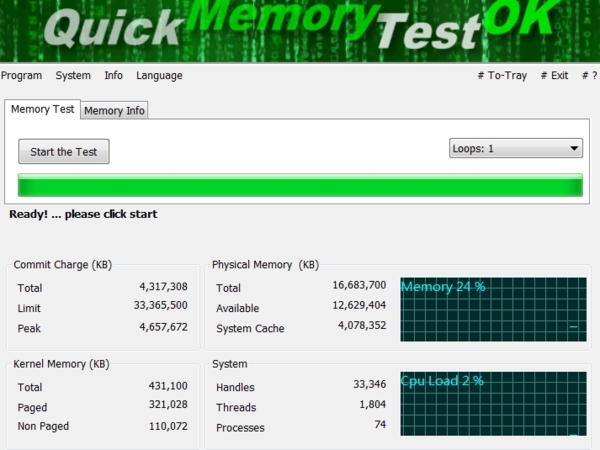The image size is (600, 450).
Task: Click the QuickMemoryTestOK banner
Action: pyautogui.click(x=300, y=31)
